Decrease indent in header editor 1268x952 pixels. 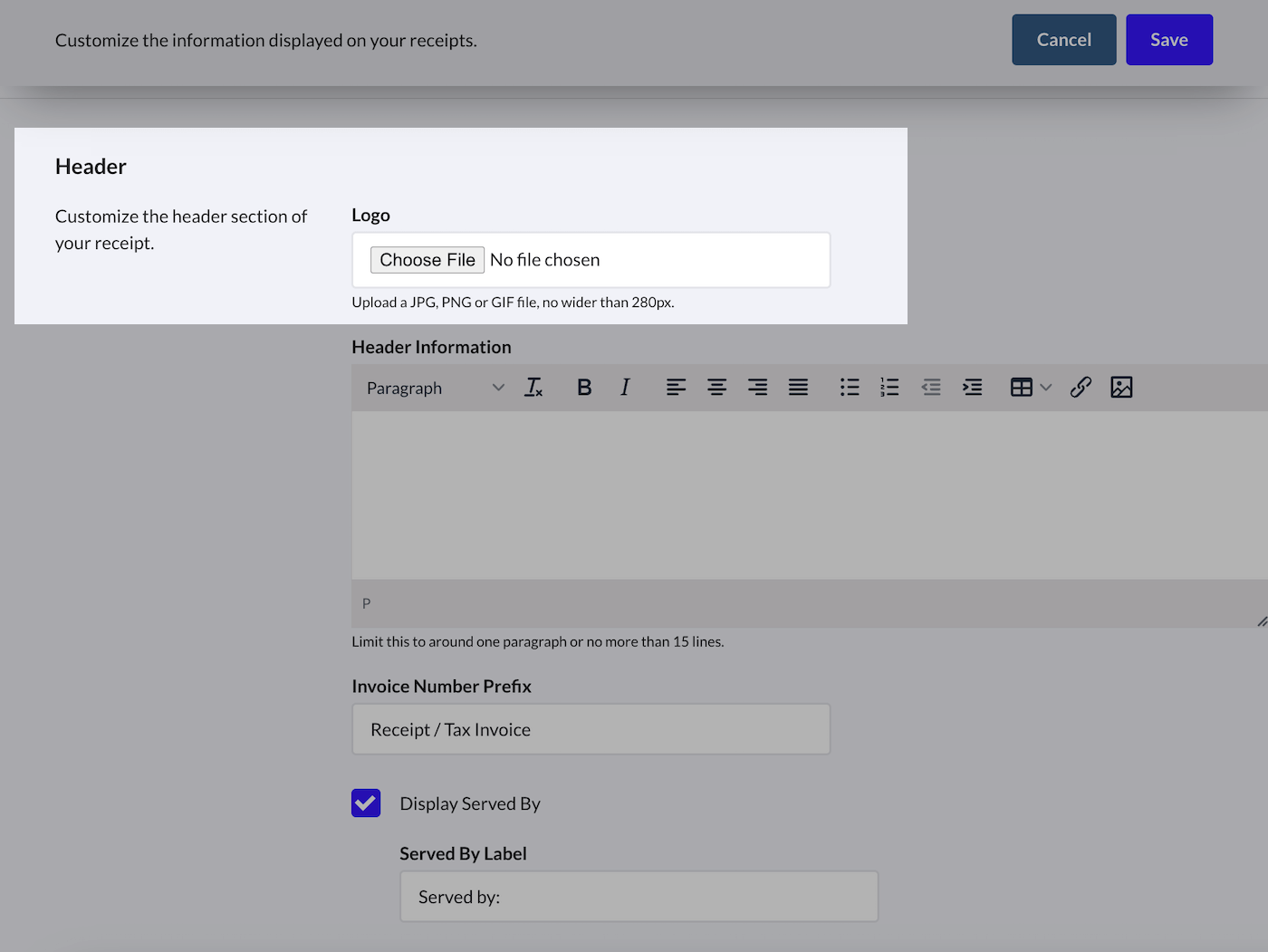pyautogui.click(x=931, y=388)
